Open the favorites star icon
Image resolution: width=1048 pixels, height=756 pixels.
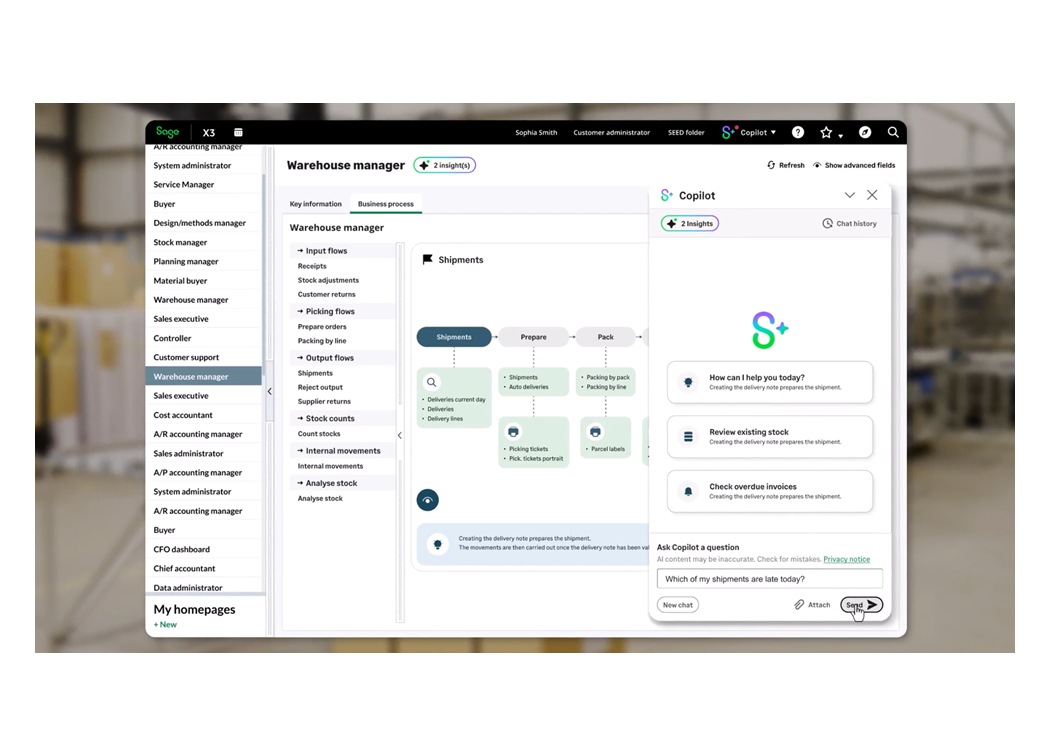826,131
